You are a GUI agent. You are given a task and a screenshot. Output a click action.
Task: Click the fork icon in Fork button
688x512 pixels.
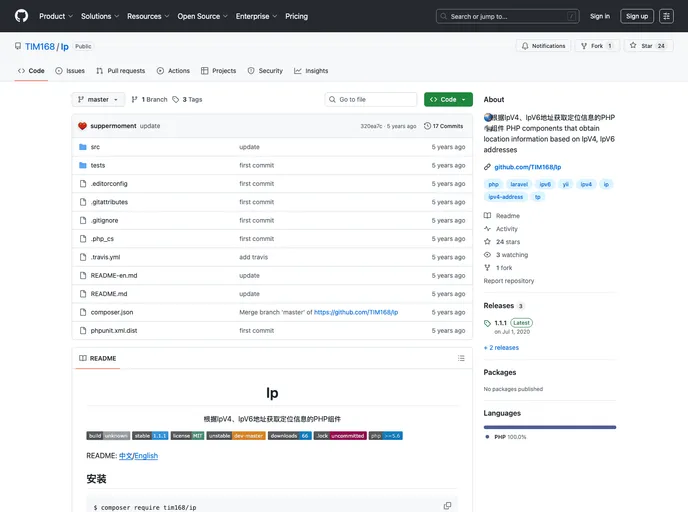tap(584, 46)
